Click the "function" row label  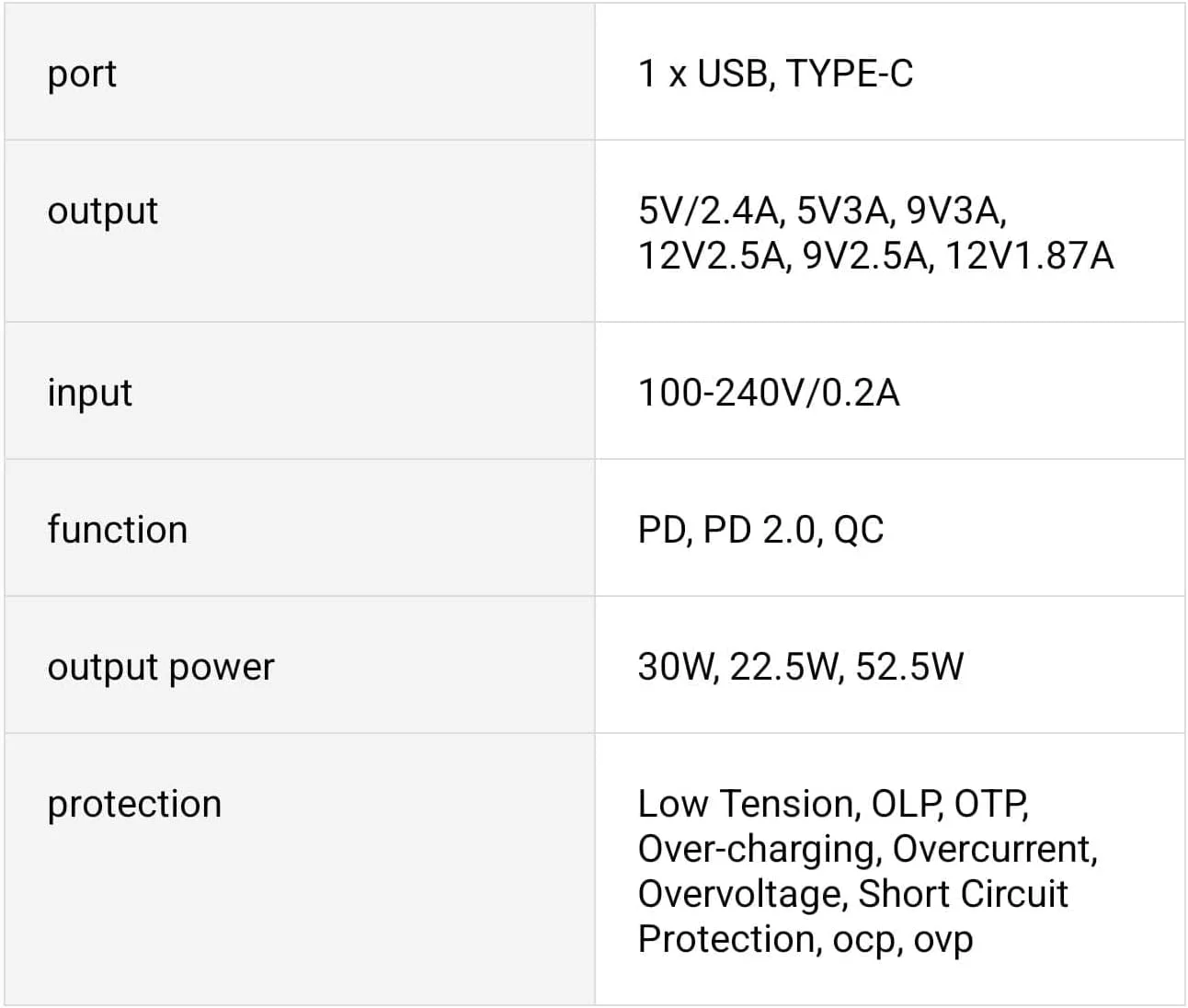[117, 530]
